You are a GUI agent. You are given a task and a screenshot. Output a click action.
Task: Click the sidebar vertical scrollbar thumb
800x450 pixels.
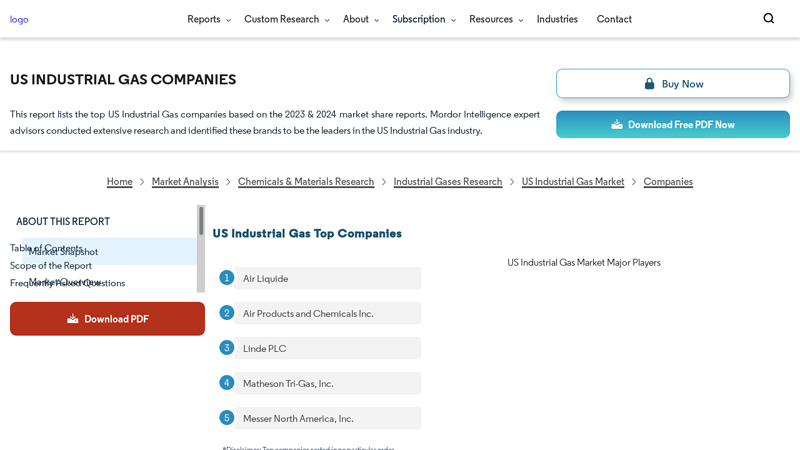[x=201, y=221]
